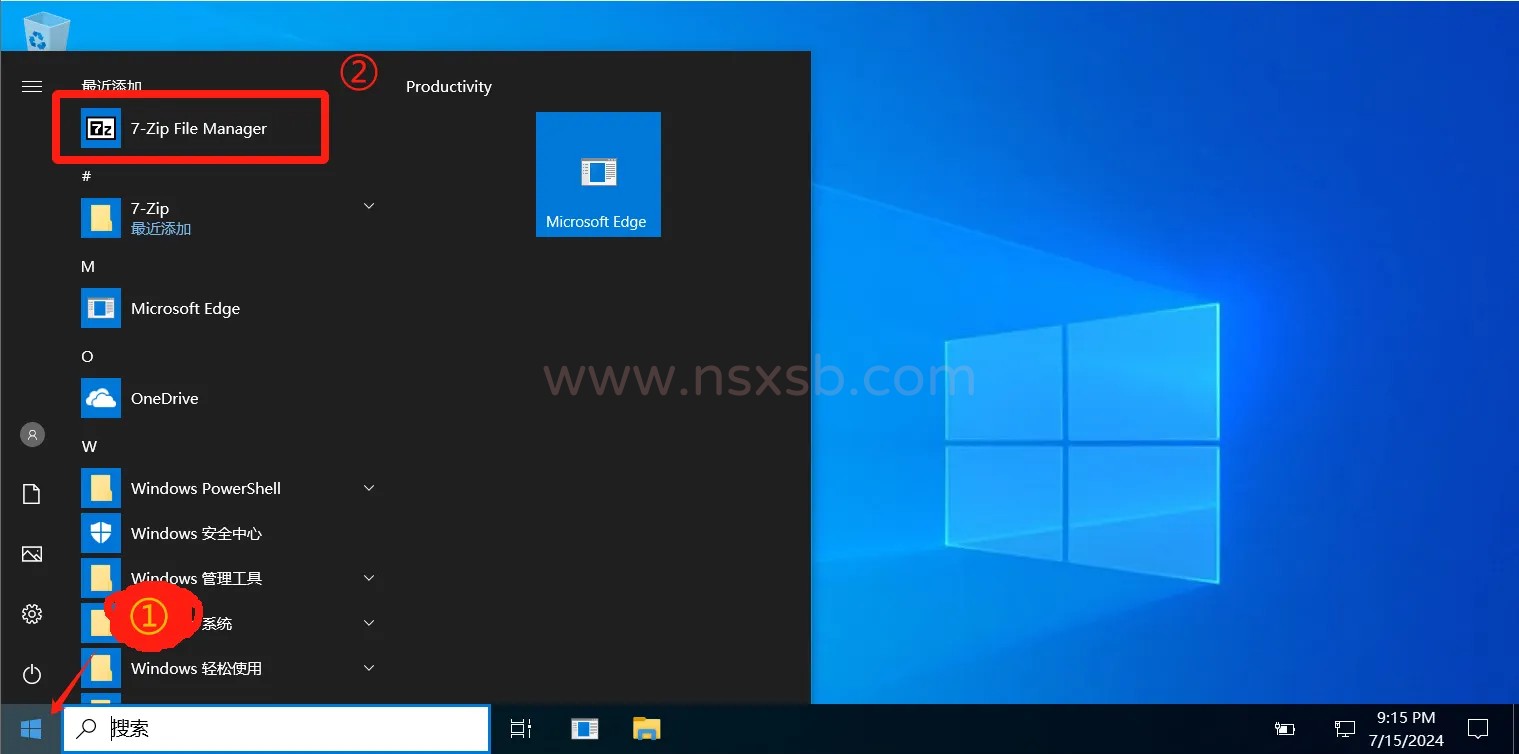The width and height of the screenshot is (1519, 754).
Task: Click the Power icon in Start sidebar
Action: 32,673
